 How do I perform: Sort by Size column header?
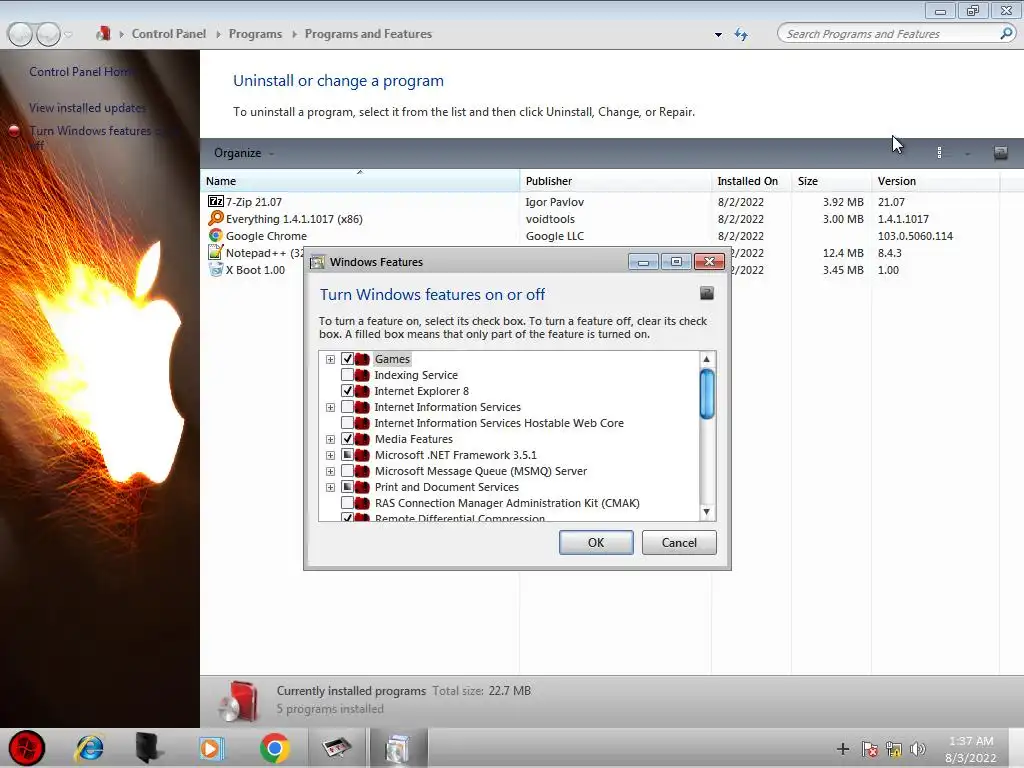click(x=831, y=181)
